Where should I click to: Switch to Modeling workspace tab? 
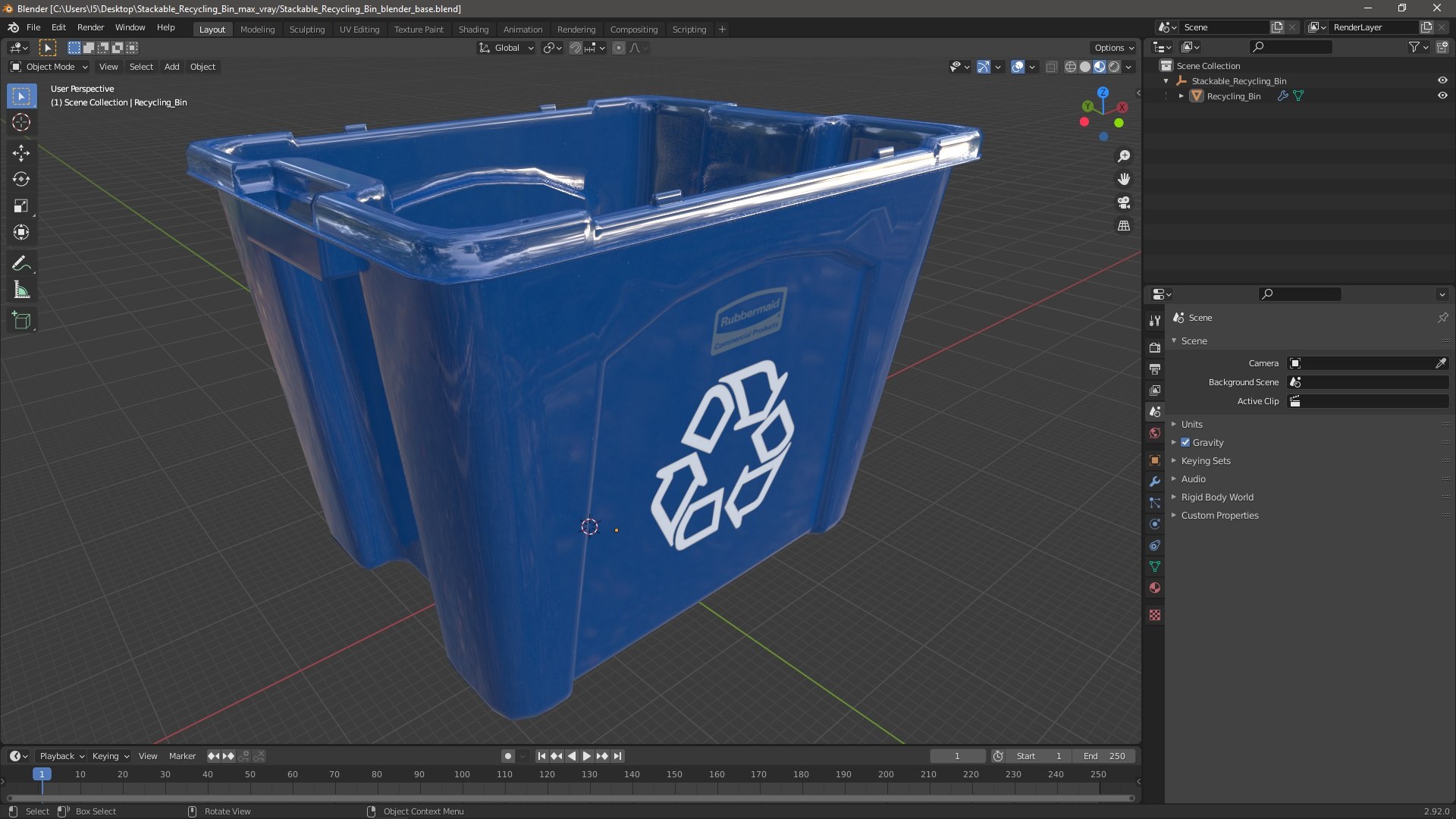point(257,29)
